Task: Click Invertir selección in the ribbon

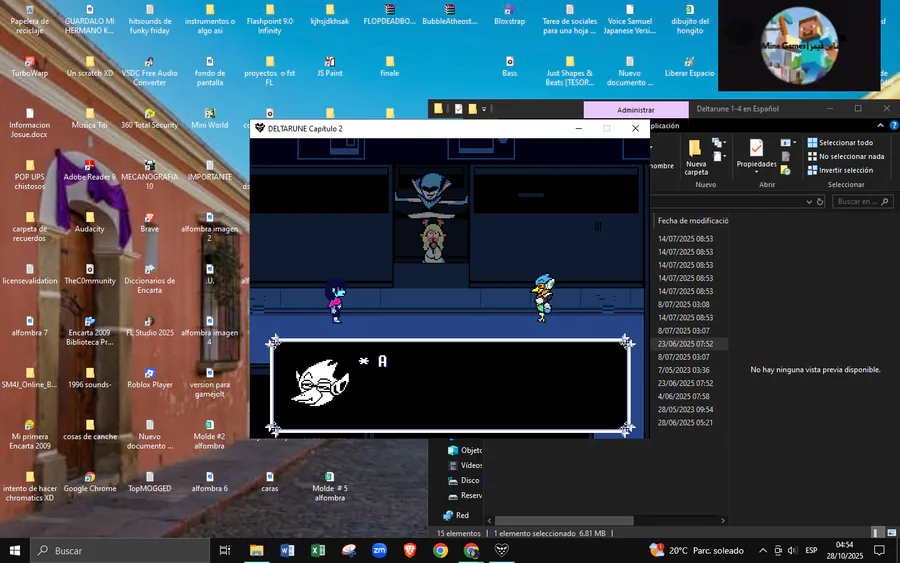Action: coord(840,170)
